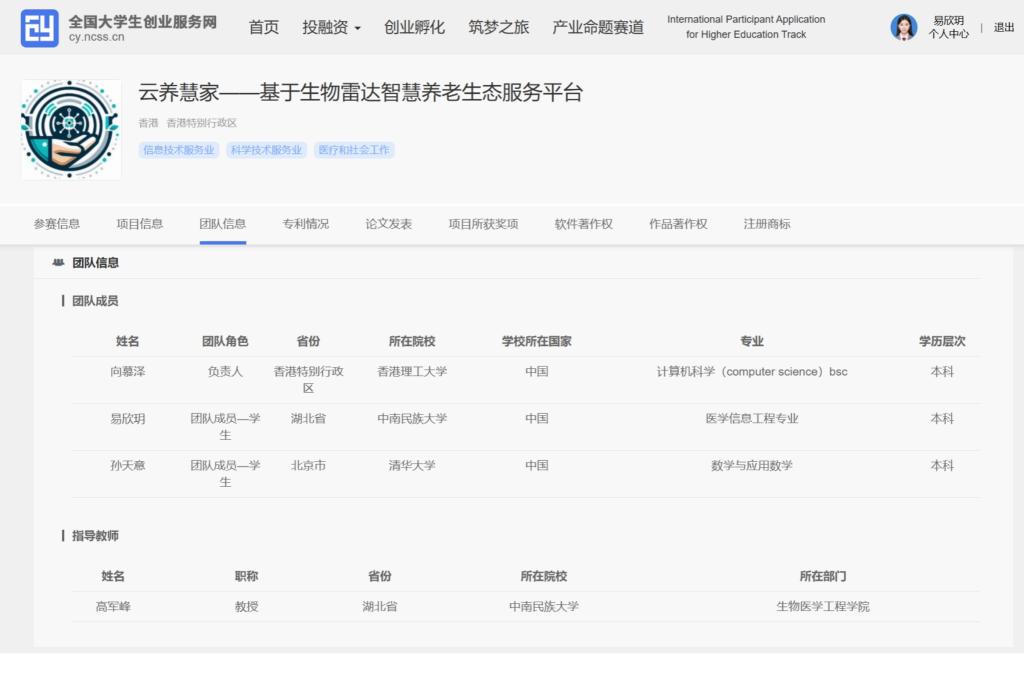Select the 专利情况 tab
The width and height of the screenshot is (1024, 683).
(x=305, y=224)
